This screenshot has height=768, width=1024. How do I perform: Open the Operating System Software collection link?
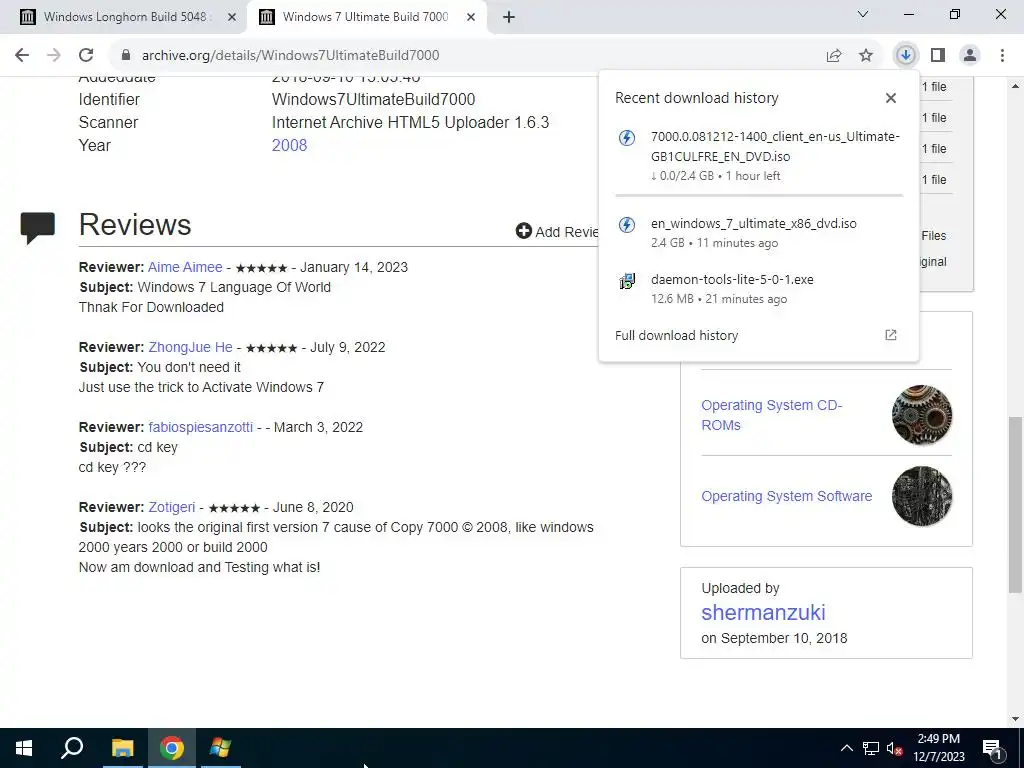click(786, 496)
